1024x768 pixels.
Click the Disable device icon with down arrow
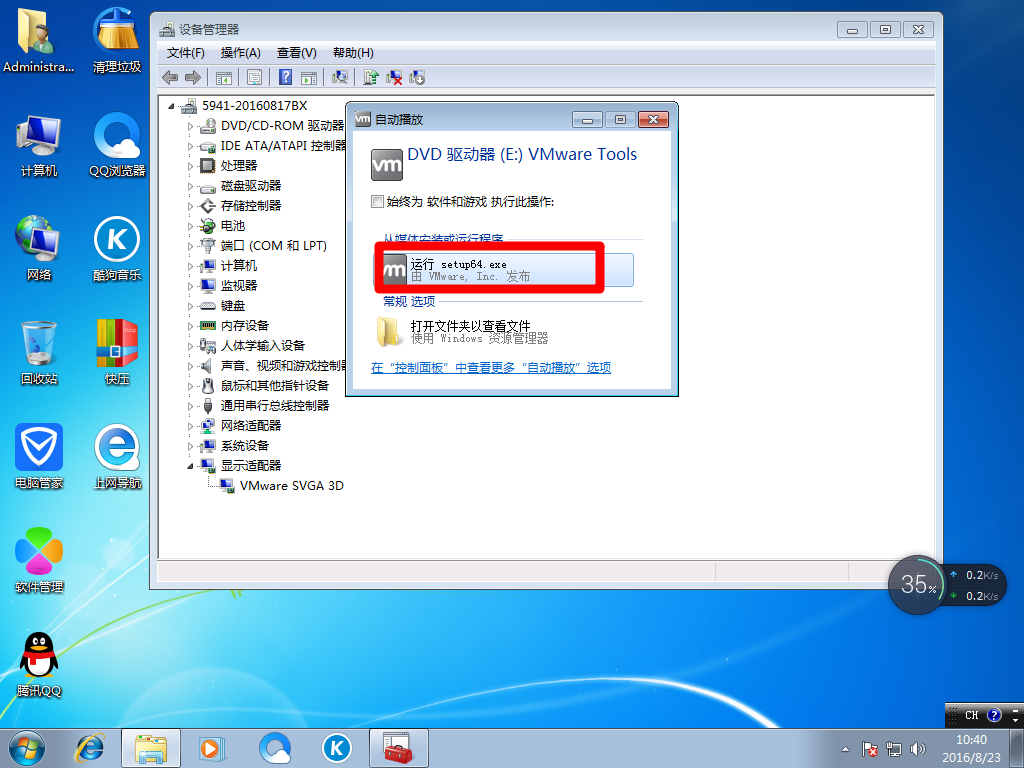[417, 78]
